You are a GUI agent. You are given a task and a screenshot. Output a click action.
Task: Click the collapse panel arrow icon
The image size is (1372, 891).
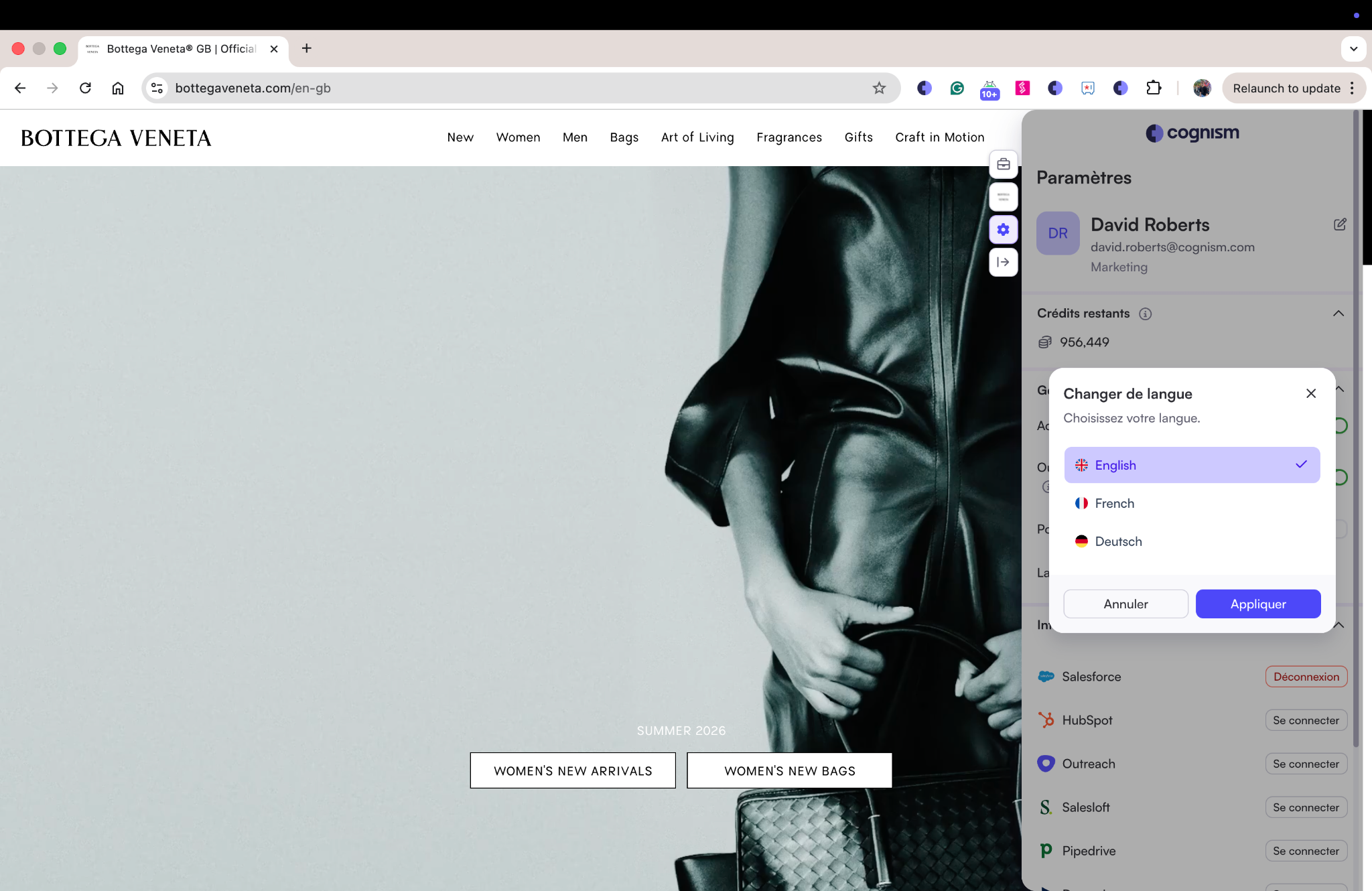tap(1003, 262)
